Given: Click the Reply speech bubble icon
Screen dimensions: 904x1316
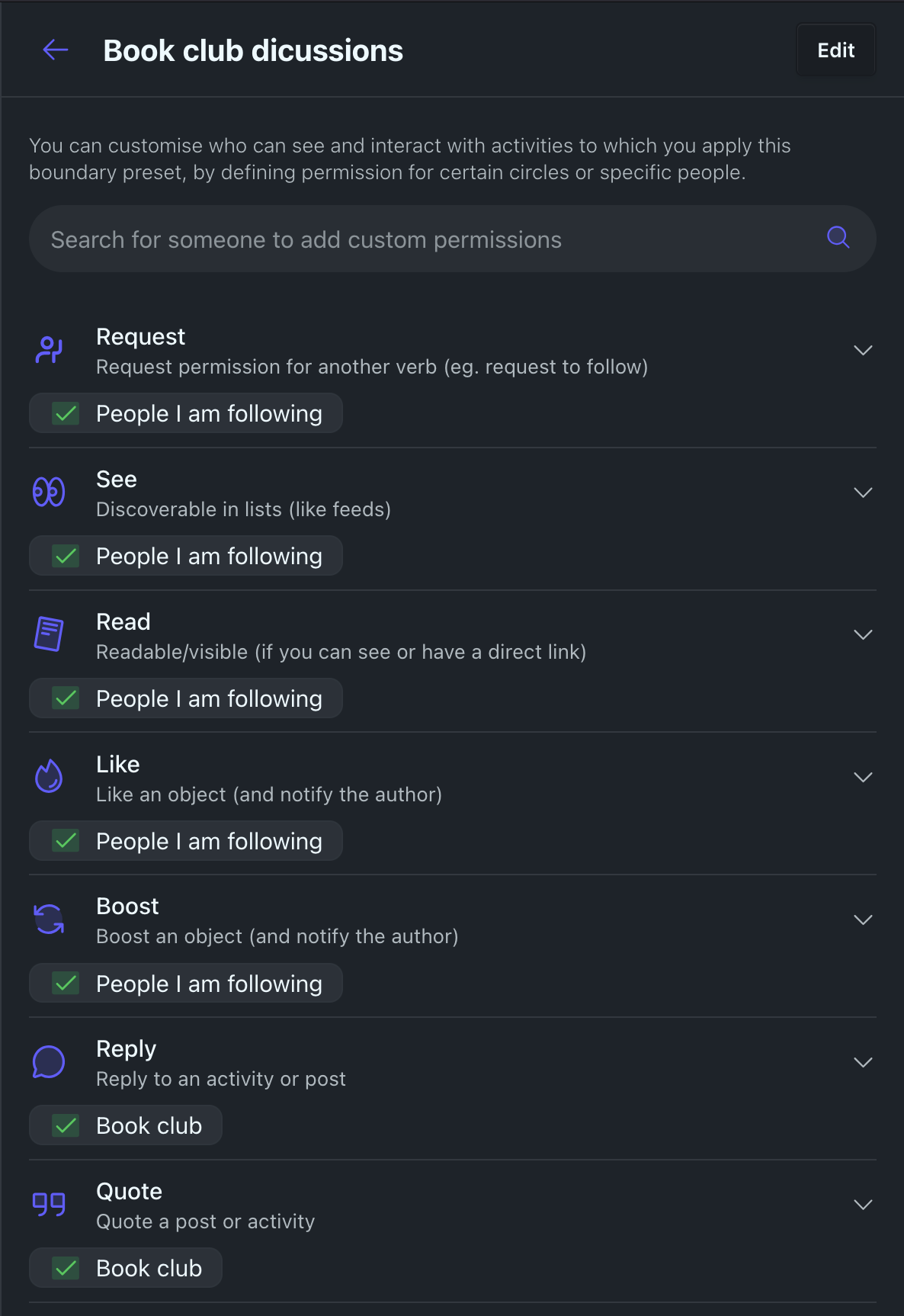Looking at the screenshot, I should 49,1061.
